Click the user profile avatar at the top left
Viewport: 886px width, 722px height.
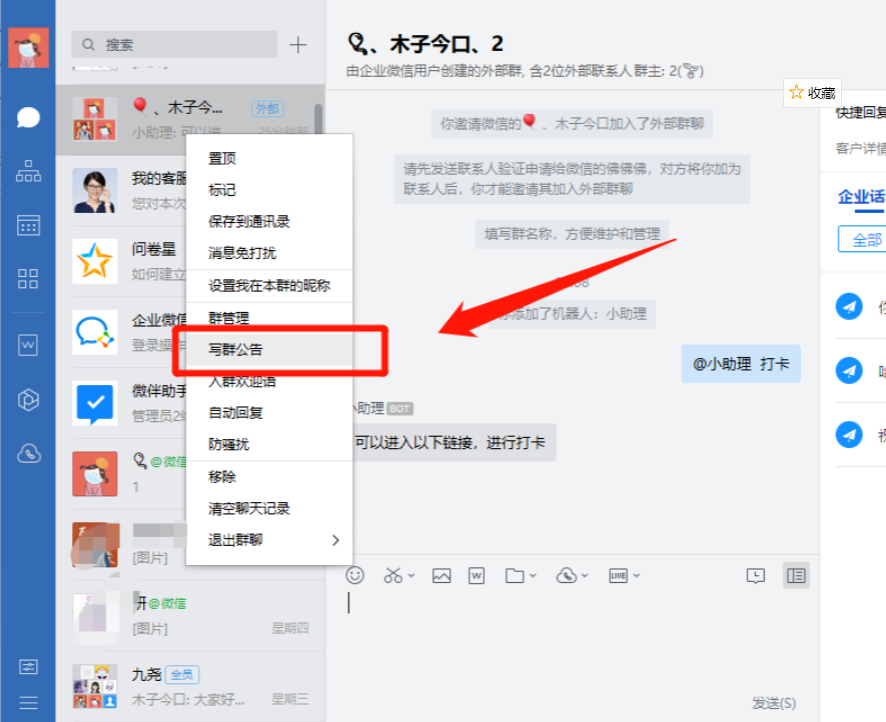click(28, 47)
